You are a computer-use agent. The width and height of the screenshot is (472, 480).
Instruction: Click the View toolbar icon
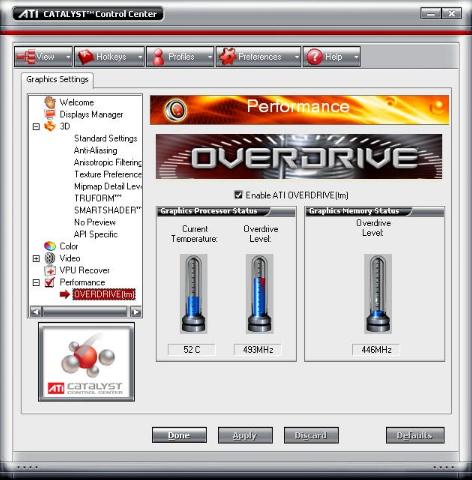click(x=26, y=57)
